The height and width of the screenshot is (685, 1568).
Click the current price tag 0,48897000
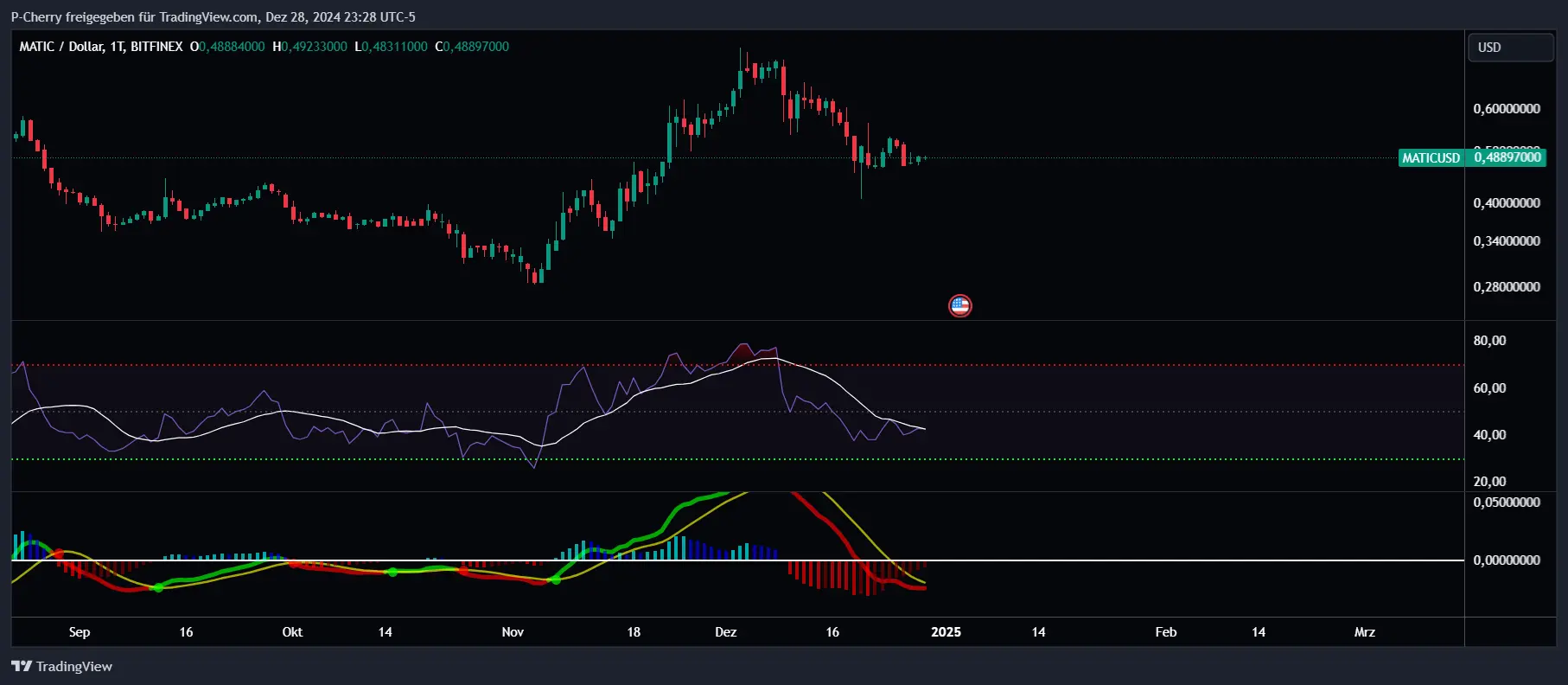(x=1507, y=157)
